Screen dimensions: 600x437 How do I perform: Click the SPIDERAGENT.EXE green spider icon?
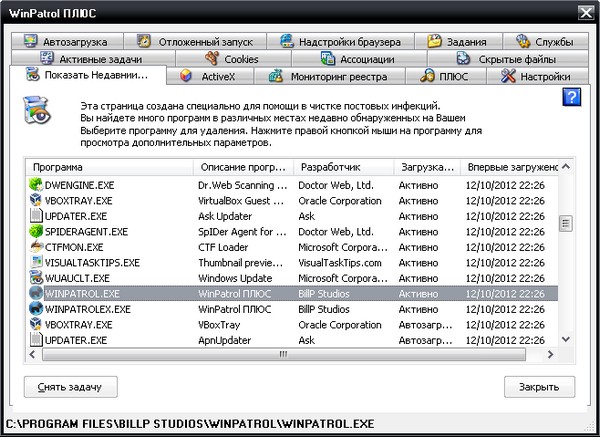tap(37, 231)
